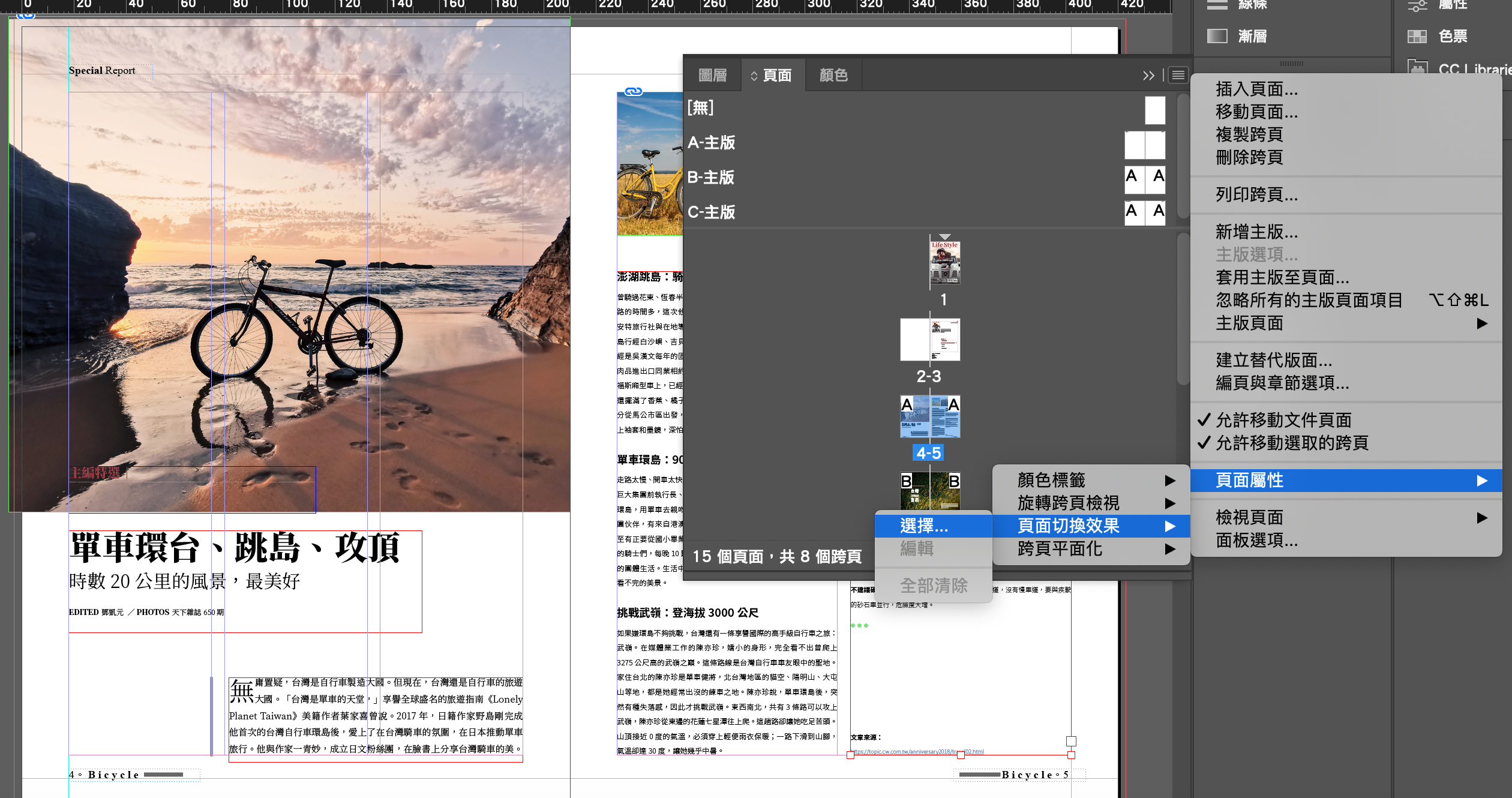Open the 屬性 properties panel icon
The width and height of the screenshot is (1512, 798).
1417,5
